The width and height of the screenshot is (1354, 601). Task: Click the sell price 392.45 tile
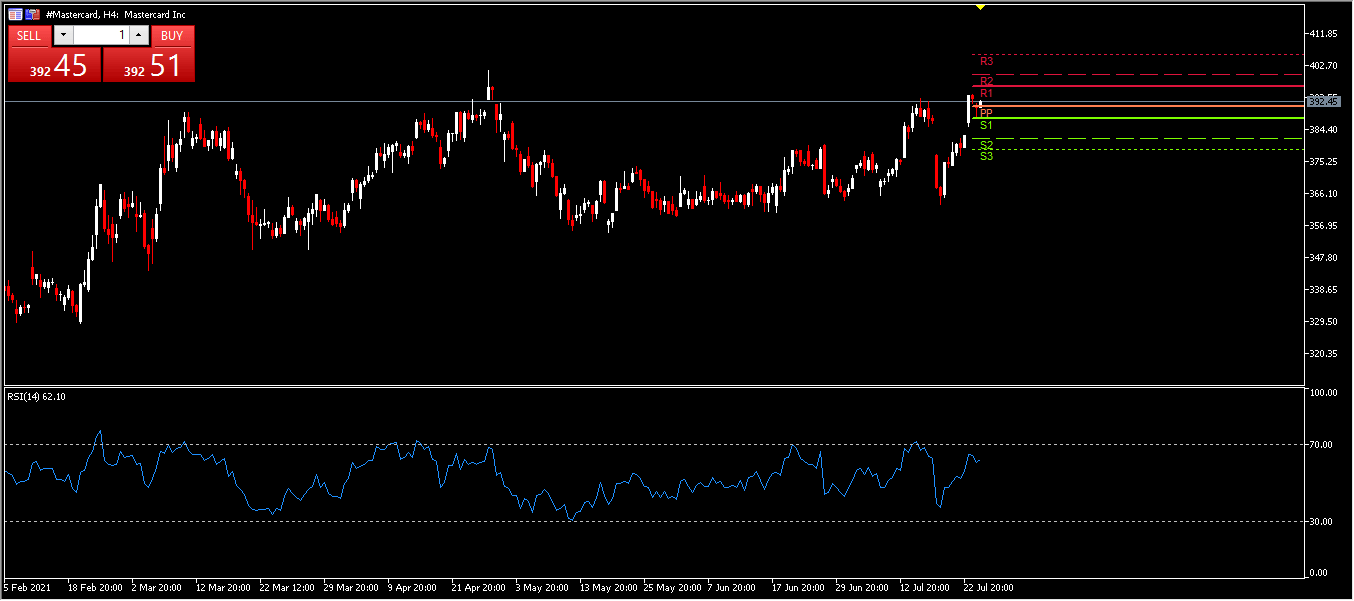tap(55, 66)
